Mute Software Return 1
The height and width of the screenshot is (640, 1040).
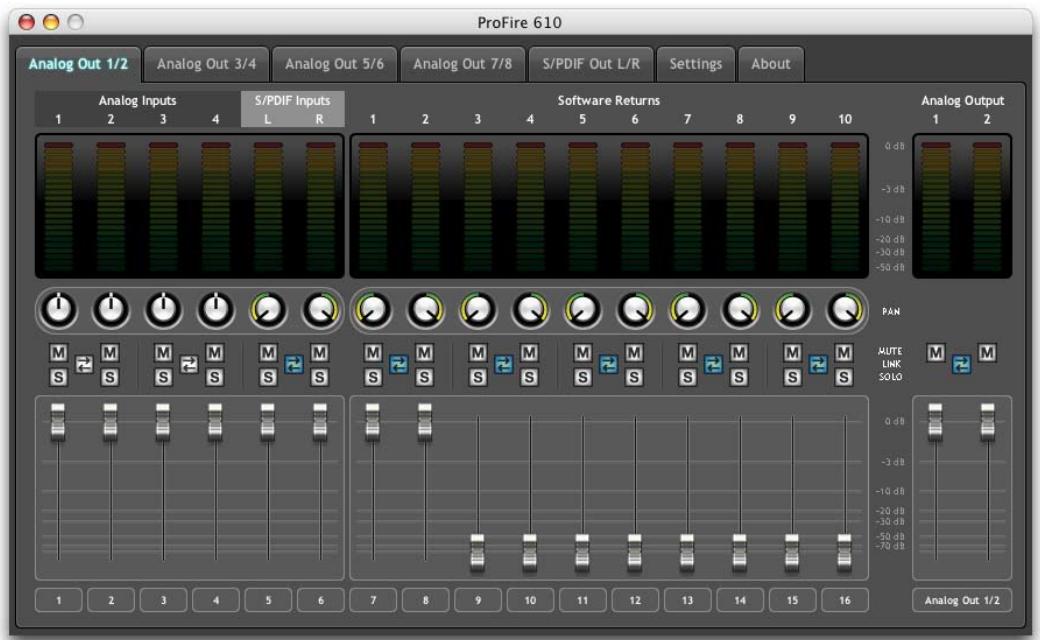[373, 352]
